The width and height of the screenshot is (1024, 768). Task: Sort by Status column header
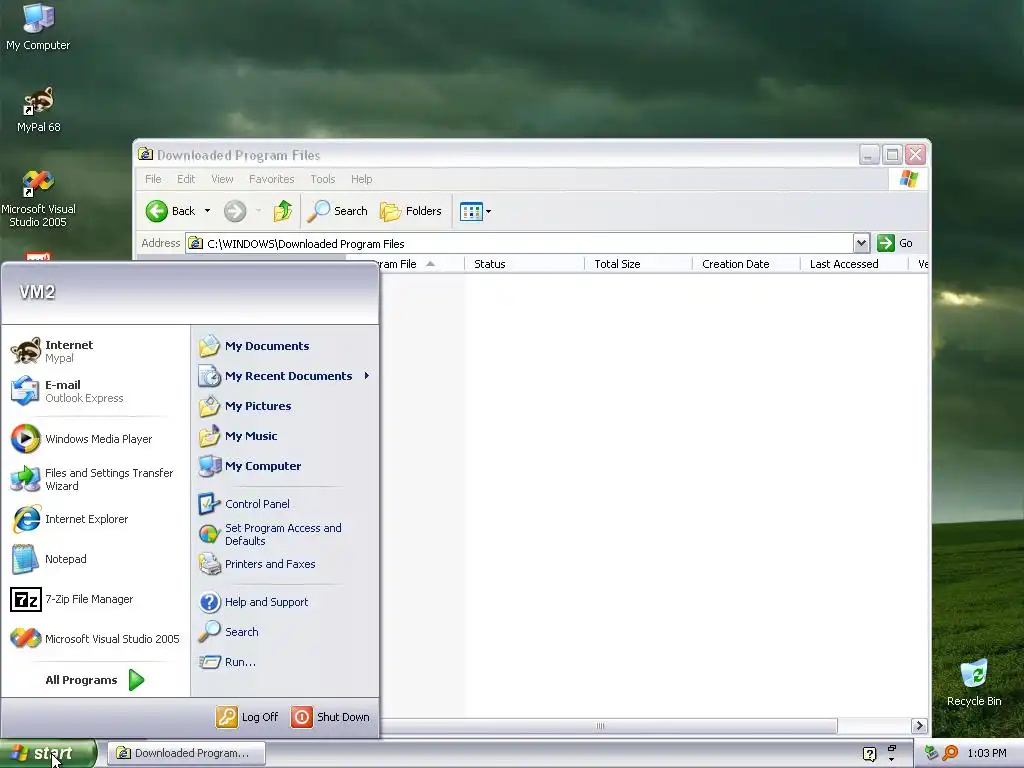click(x=524, y=264)
